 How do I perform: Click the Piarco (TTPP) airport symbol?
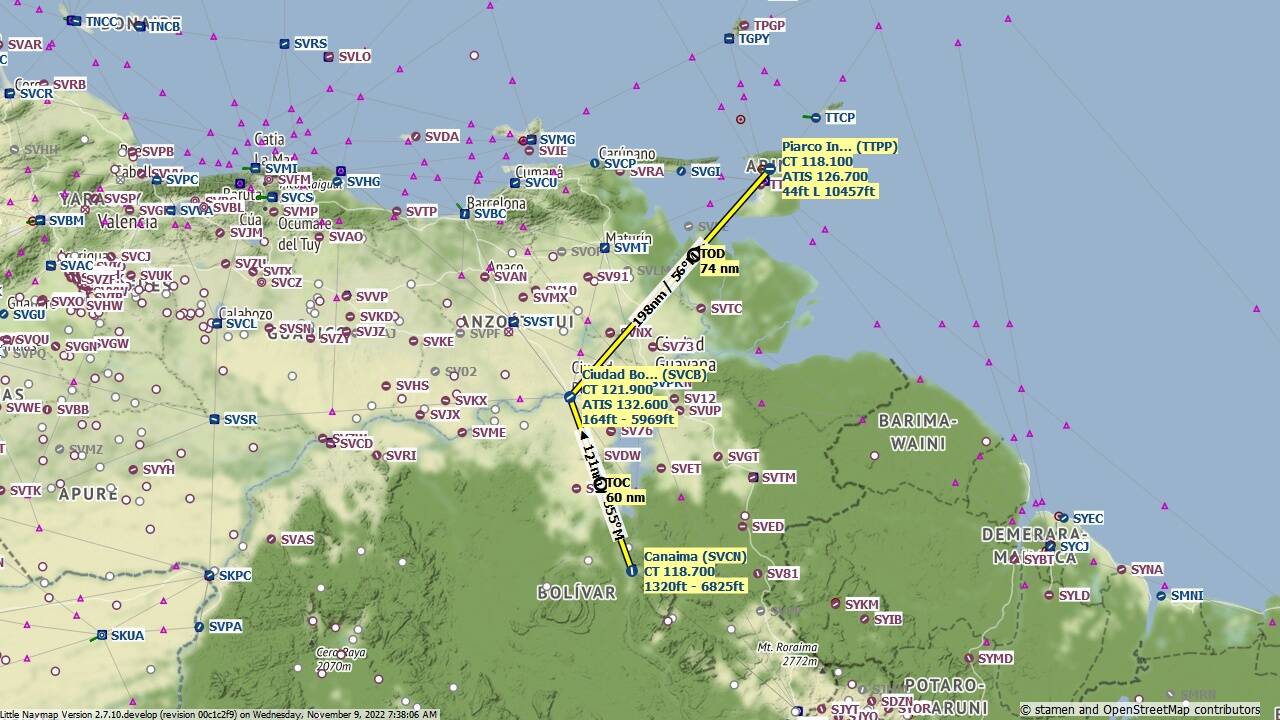(768, 169)
